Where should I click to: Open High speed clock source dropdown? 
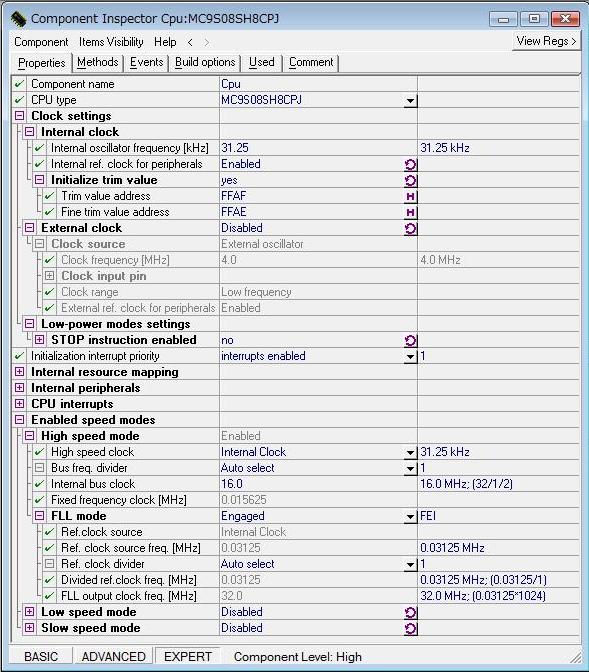click(x=410, y=453)
